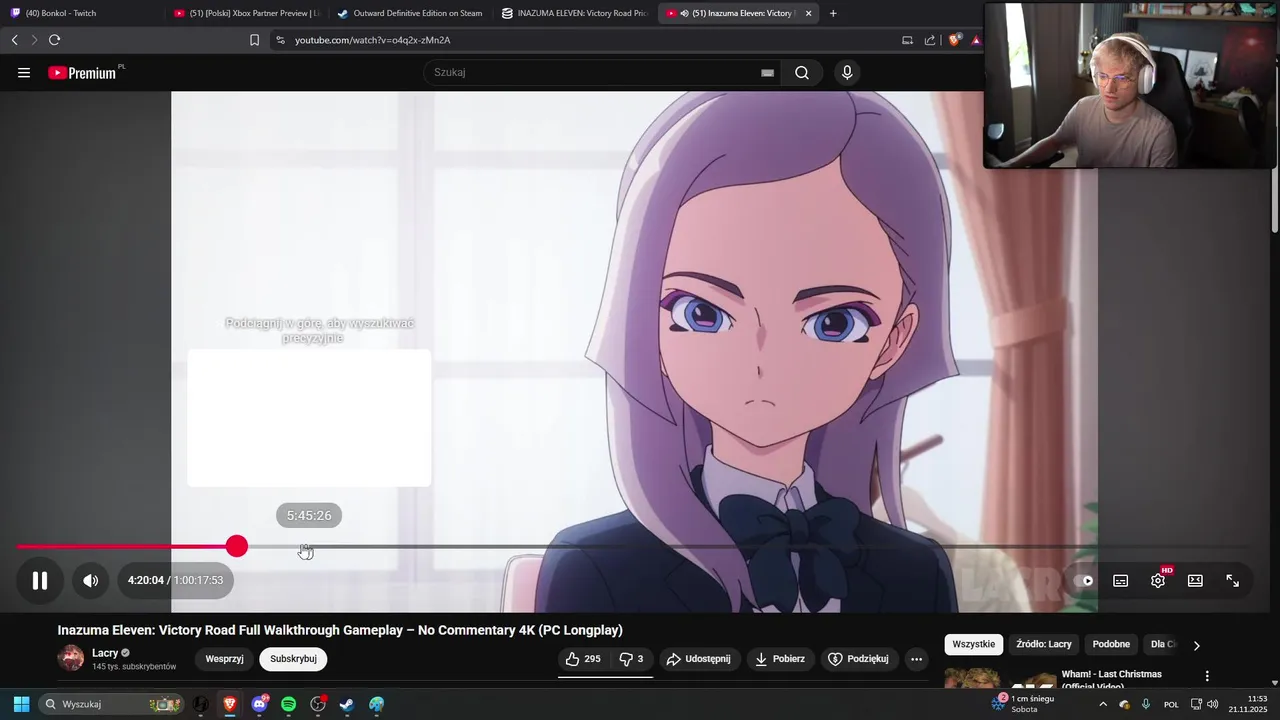Click the Wesprzyj button
The width and height of the screenshot is (1280, 720).
click(225, 659)
